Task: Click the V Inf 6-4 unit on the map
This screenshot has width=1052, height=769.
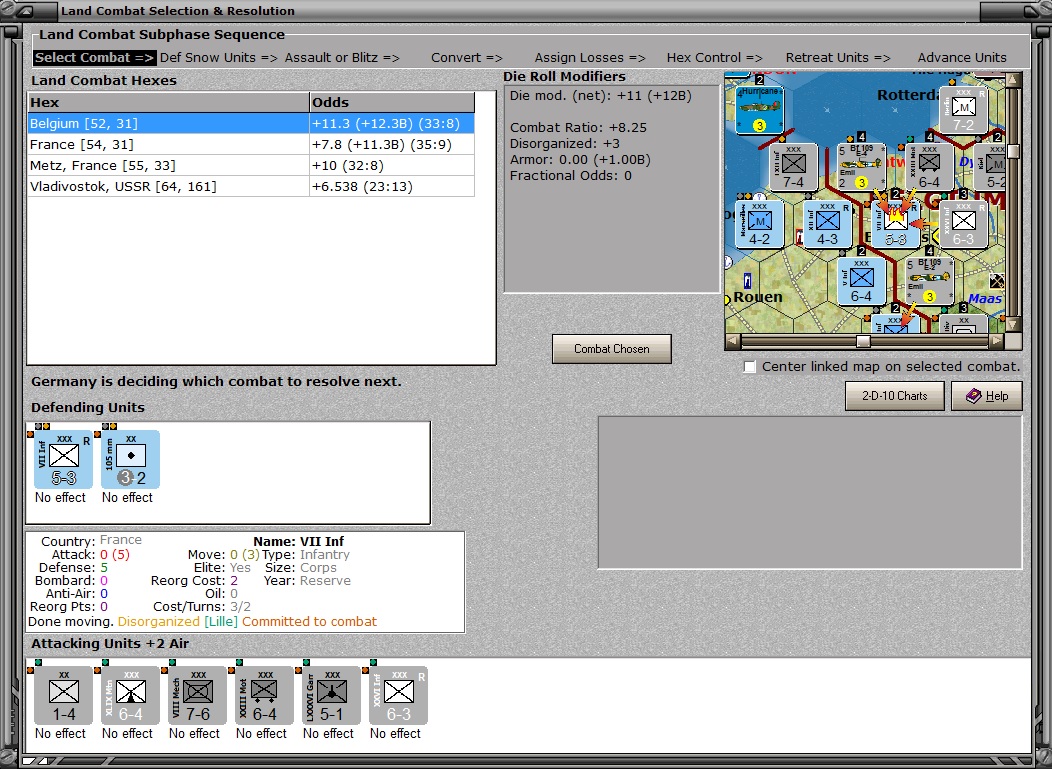Action: [861, 281]
